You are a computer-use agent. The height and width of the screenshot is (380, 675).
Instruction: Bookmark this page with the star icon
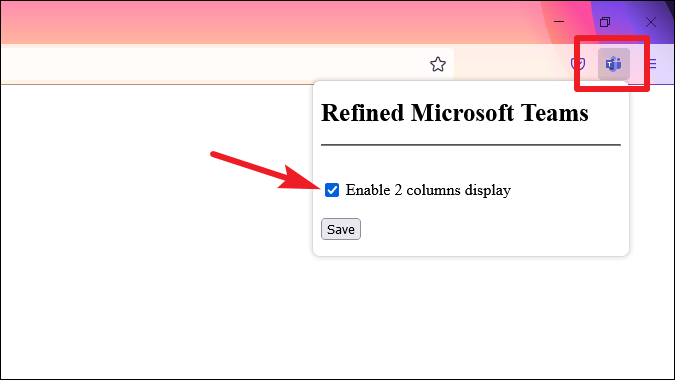tap(438, 65)
